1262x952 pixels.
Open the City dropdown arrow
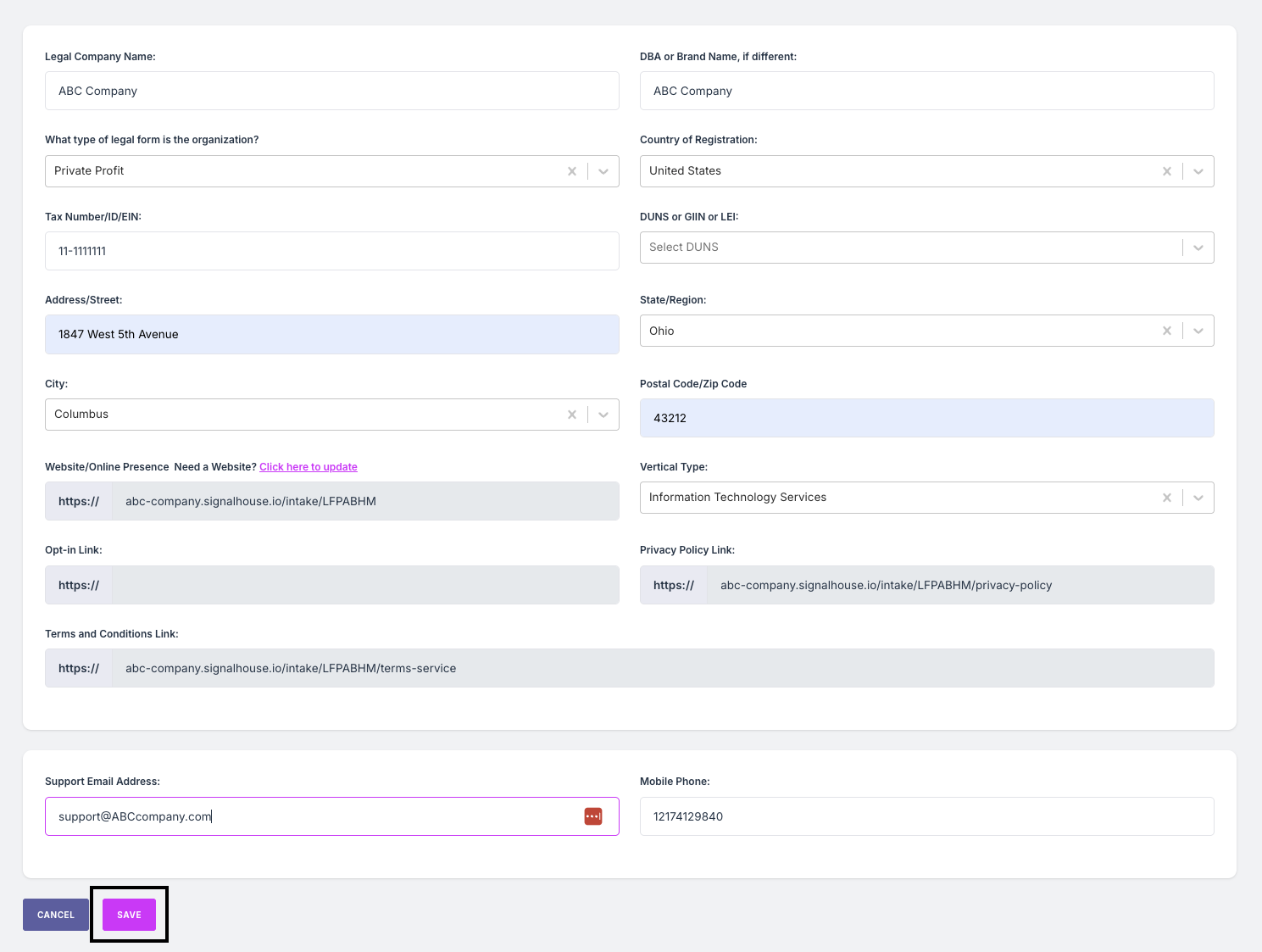603,415
